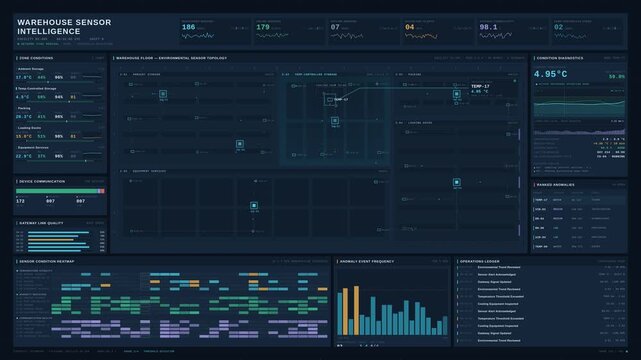
Task: Open the 179 KPI card
Action: point(289,31)
